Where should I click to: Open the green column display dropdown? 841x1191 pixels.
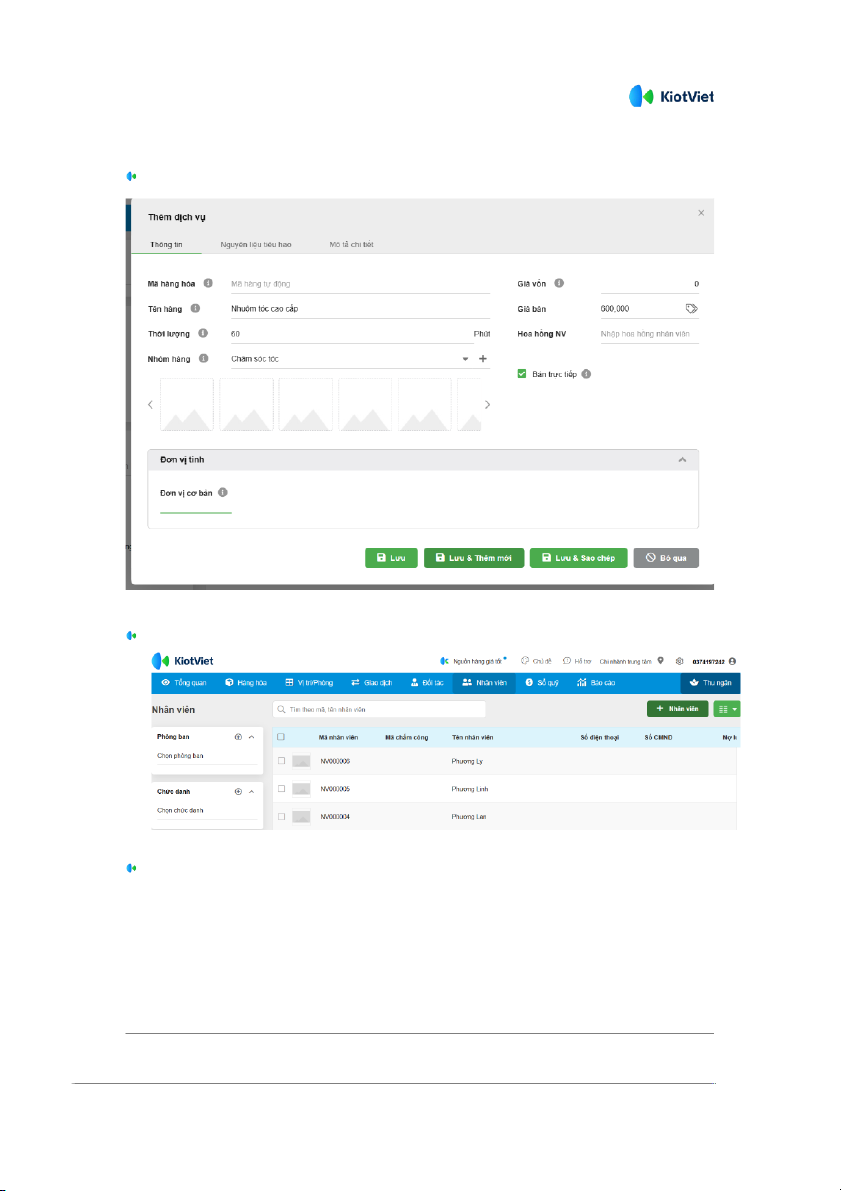pyautogui.click(x=727, y=708)
